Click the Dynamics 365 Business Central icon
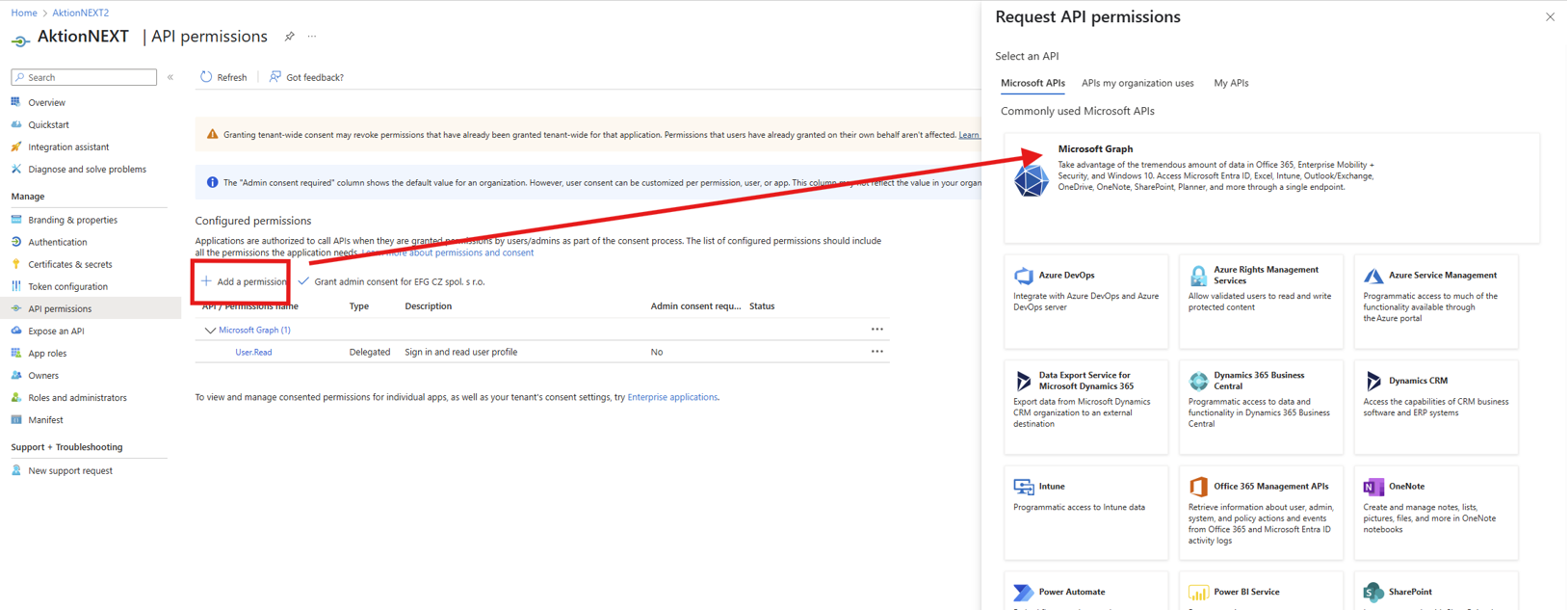The width and height of the screenshot is (1568, 610). 1198,381
